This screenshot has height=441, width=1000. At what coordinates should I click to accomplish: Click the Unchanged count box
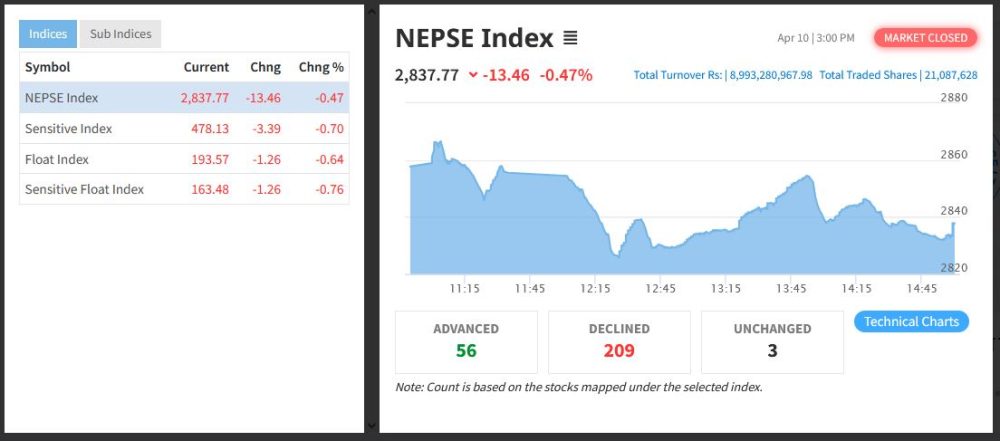(772, 341)
